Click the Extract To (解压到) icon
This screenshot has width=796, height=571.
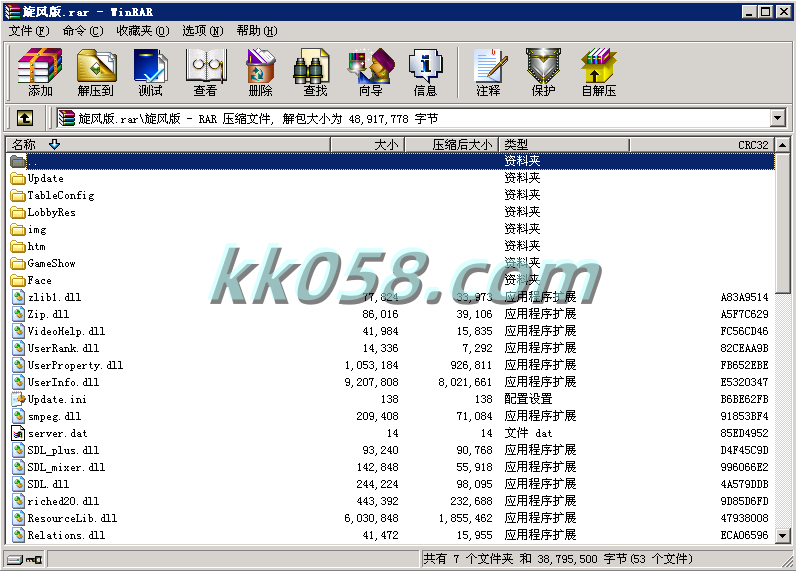point(95,73)
